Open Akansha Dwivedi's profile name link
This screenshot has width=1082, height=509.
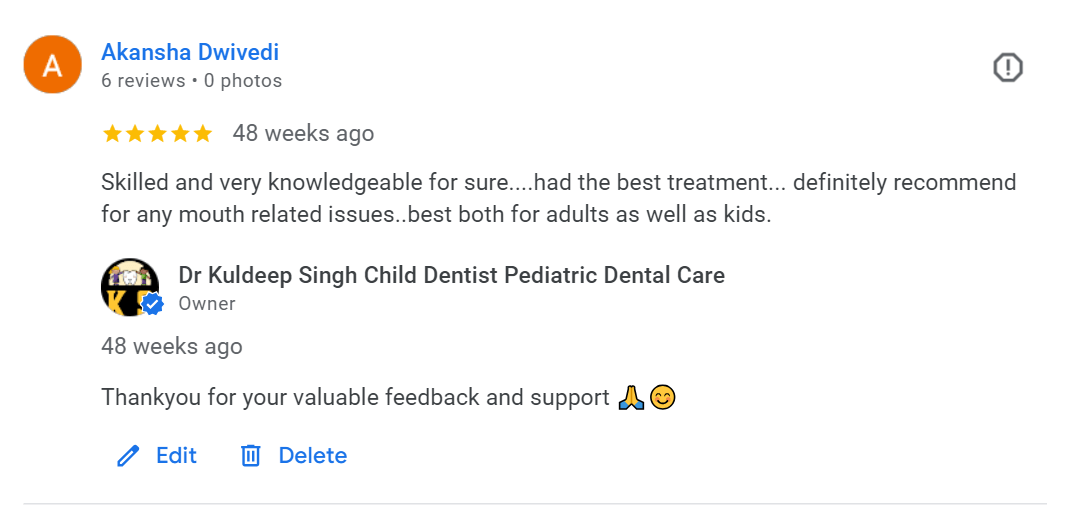click(x=190, y=52)
